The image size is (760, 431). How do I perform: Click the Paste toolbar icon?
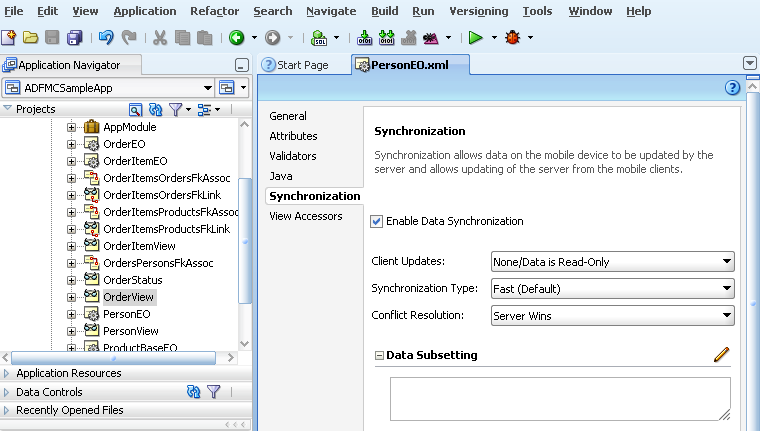pos(205,37)
